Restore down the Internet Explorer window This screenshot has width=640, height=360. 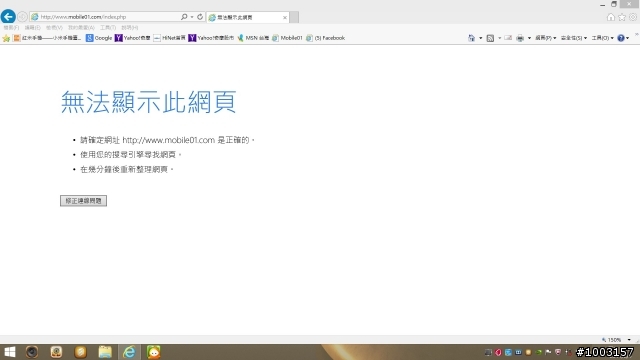tap(614, 4)
